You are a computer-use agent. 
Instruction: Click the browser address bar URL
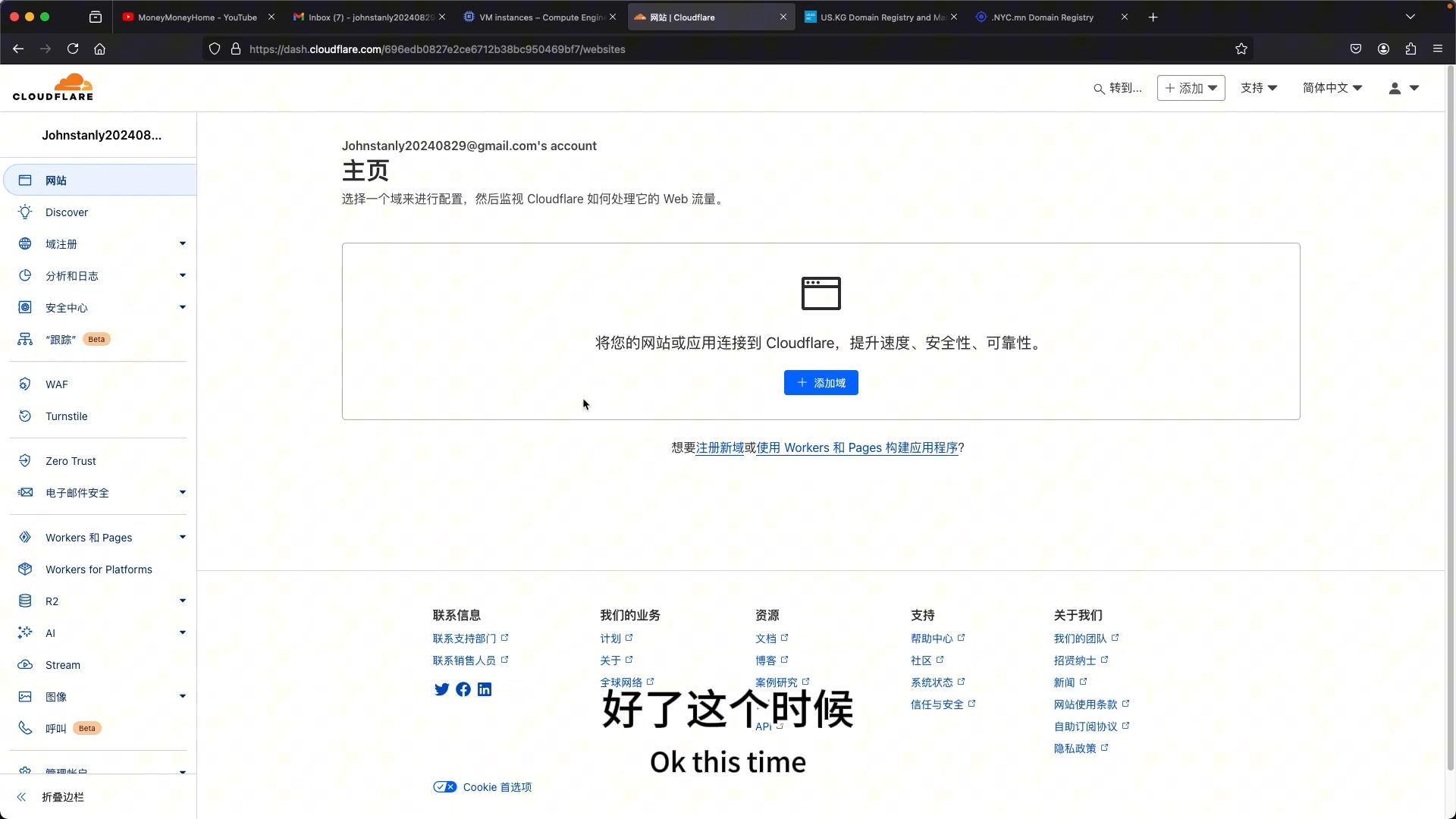(437, 49)
